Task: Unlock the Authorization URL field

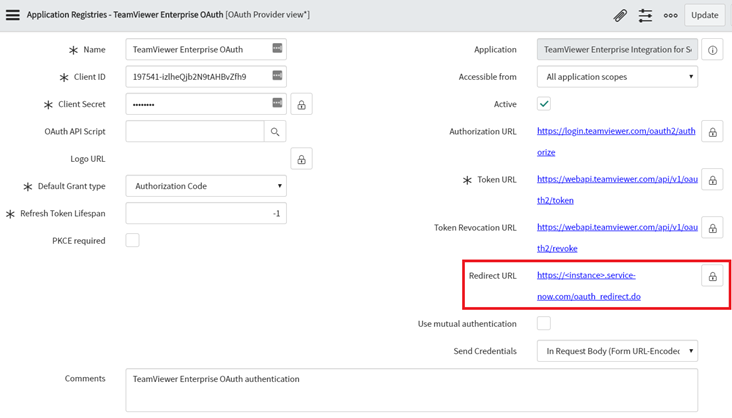Action: tap(712, 132)
